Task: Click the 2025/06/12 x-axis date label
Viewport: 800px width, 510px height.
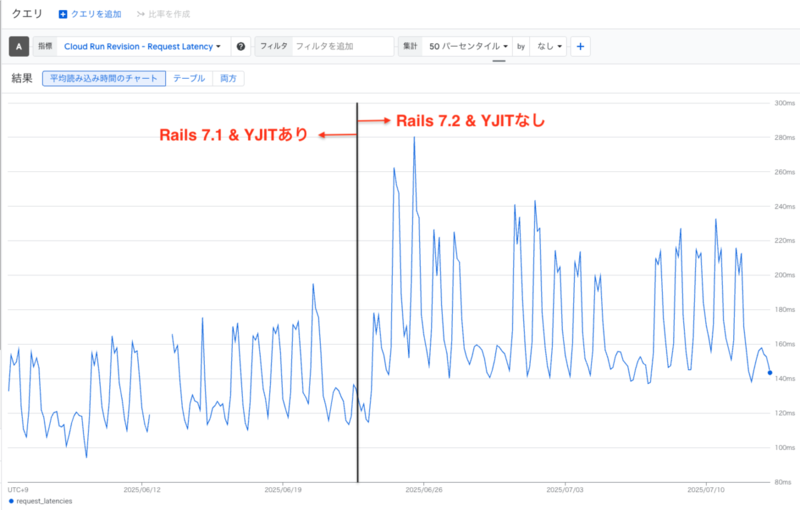Action: (142, 490)
